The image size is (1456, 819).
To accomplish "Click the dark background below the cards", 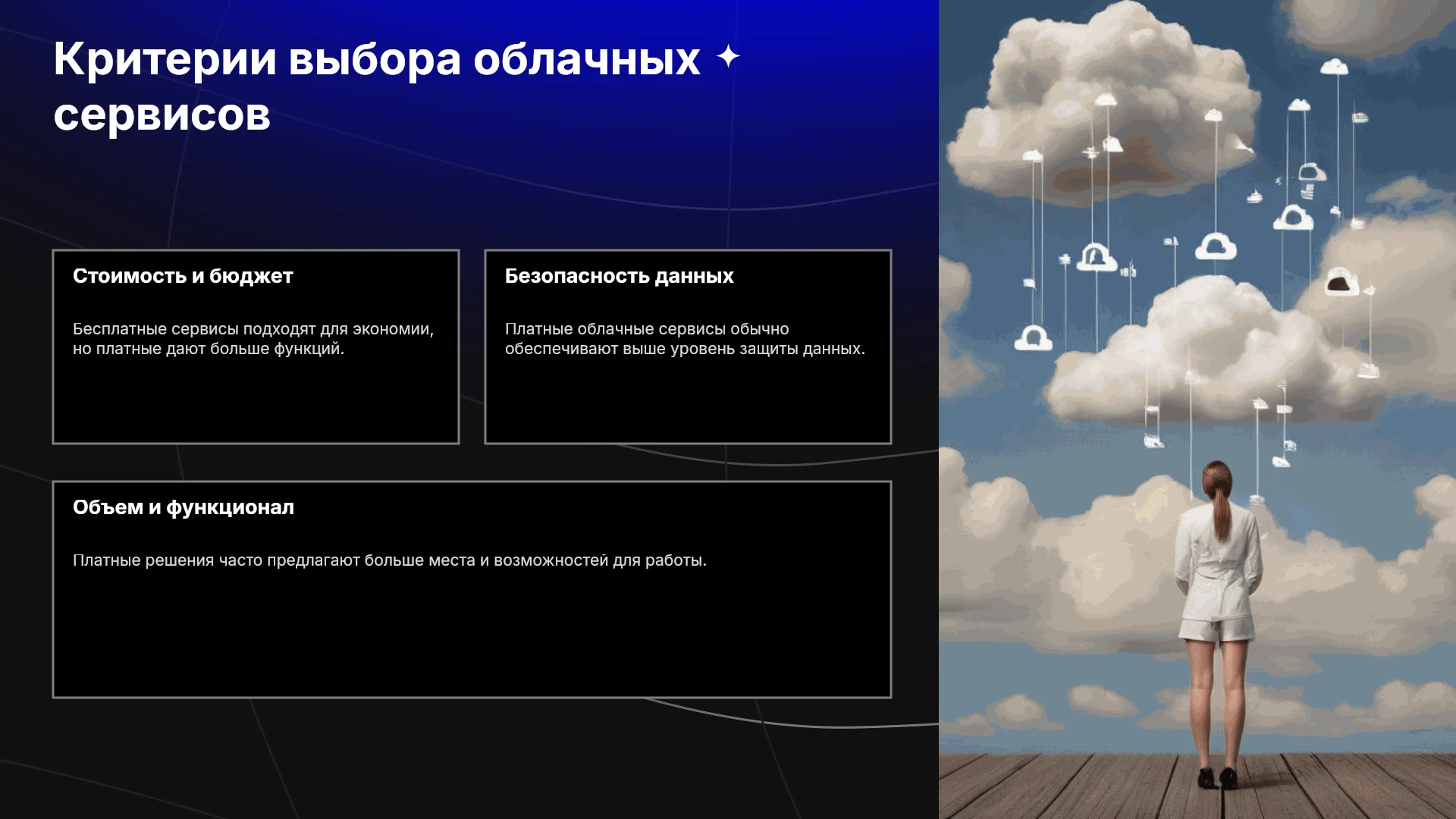I will tap(470, 758).
